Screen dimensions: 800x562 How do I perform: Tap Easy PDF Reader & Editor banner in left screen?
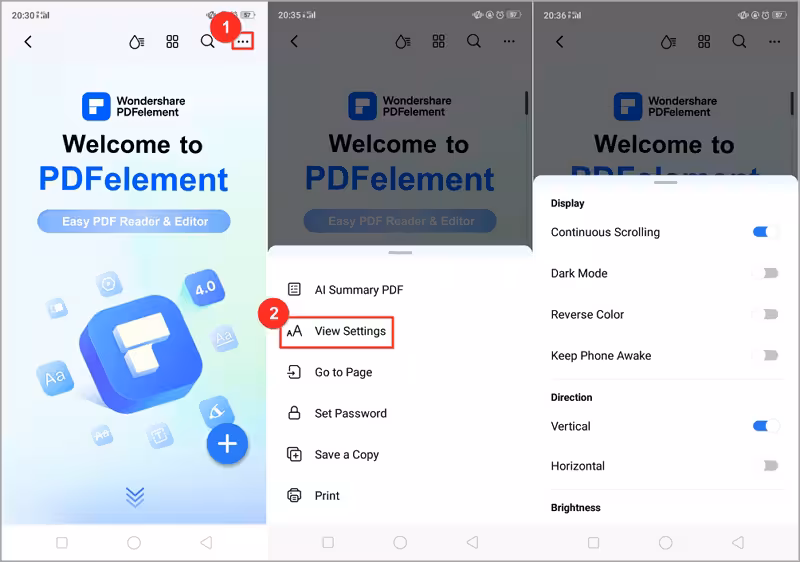(134, 221)
